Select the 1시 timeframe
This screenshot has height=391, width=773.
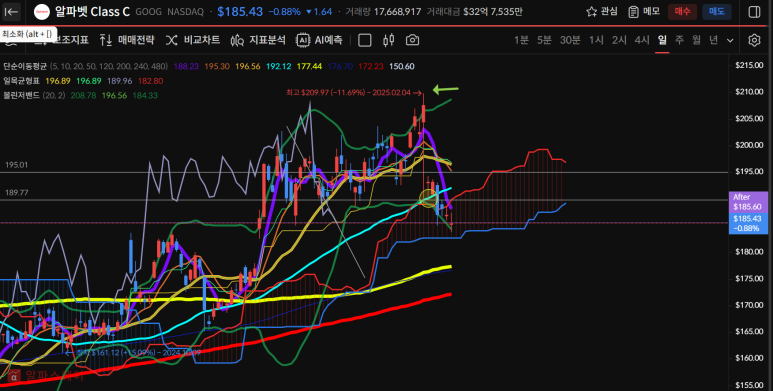(596, 40)
